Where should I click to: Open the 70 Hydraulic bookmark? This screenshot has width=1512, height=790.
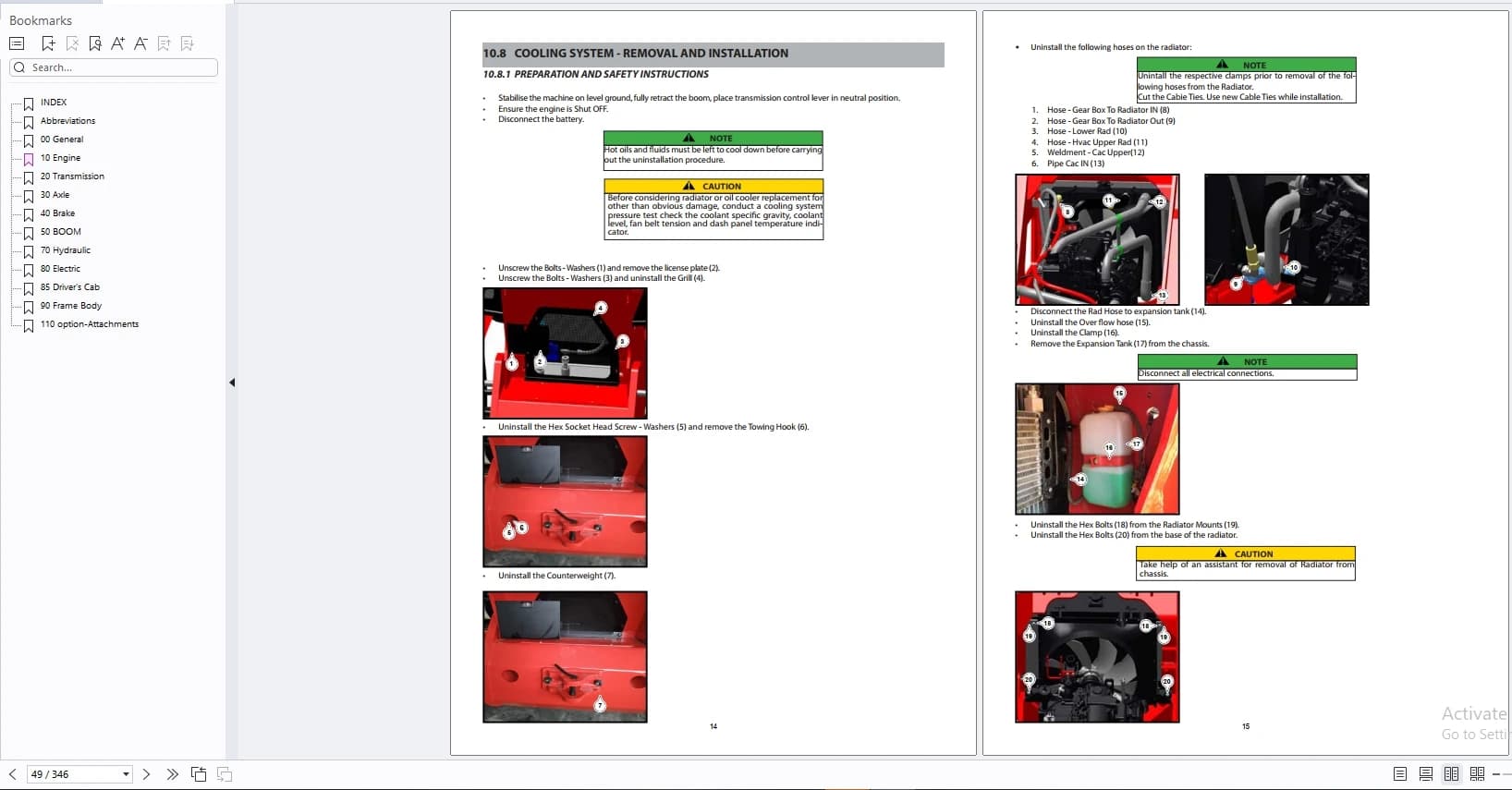(x=66, y=250)
